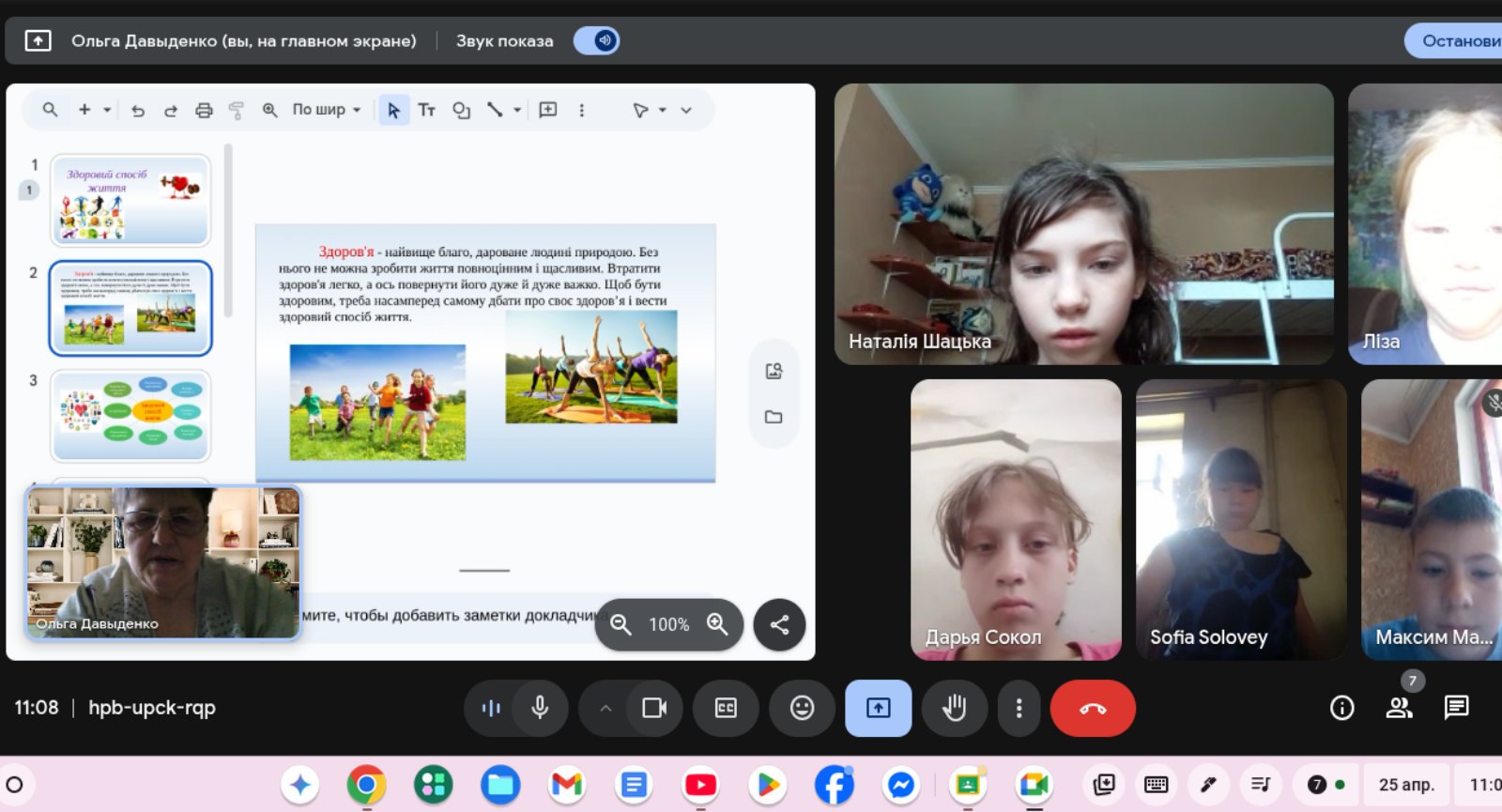This screenshot has width=1502, height=812.
Task: Undo the last action in Slides
Action: [138, 111]
